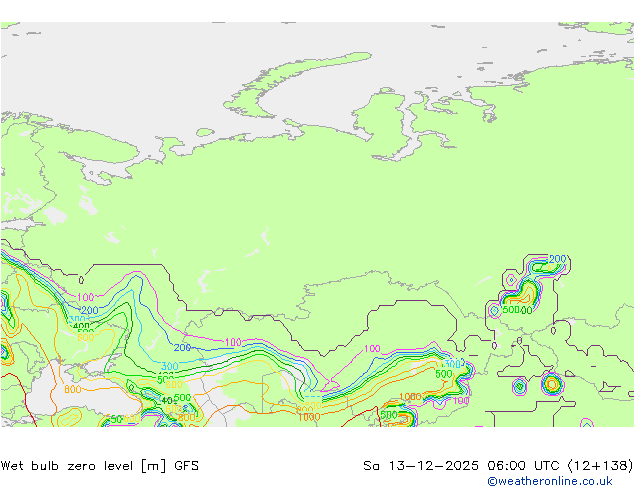Click the weatheronline.co.uk copyright link

549,481
